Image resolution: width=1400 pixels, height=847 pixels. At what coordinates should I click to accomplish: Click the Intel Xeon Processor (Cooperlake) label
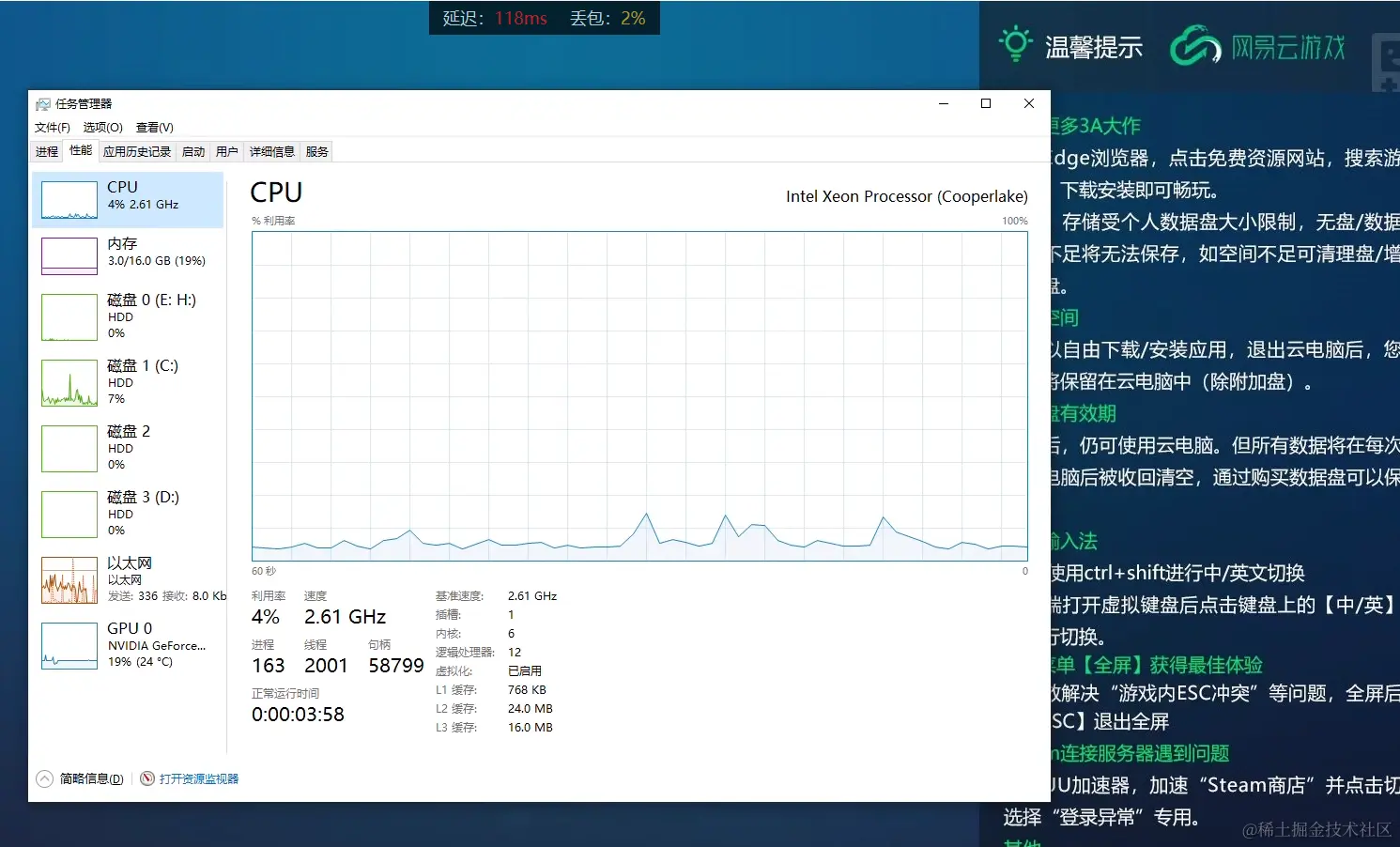(x=907, y=196)
